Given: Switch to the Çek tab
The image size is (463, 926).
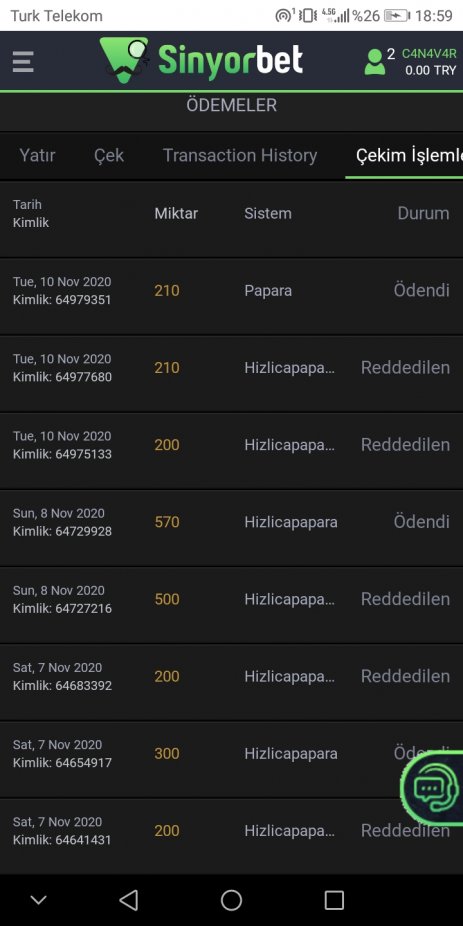Looking at the screenshot, I should click(109, 155).
